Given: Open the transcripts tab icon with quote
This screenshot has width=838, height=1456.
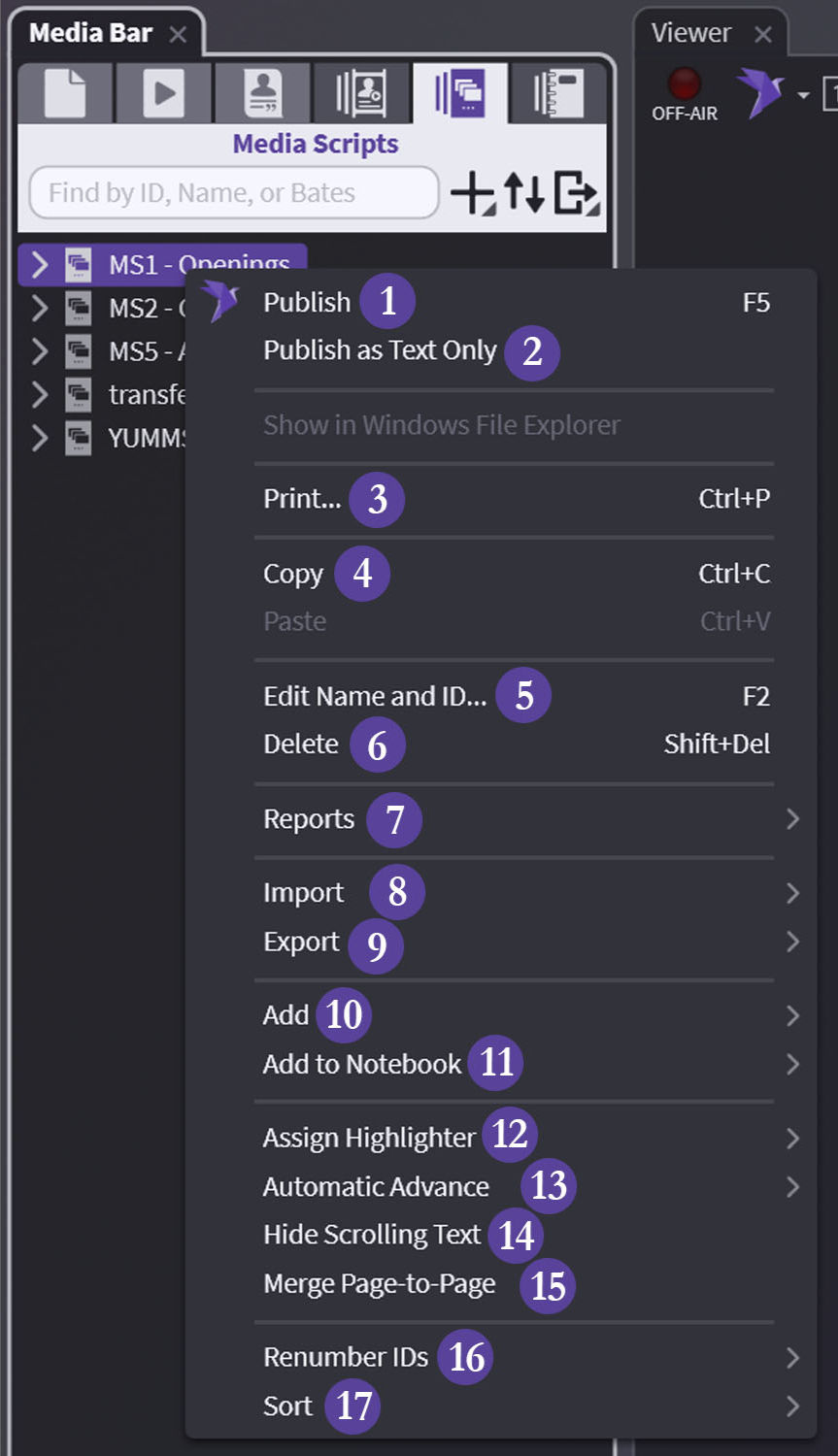Looking at the screenshot, I should pos(262,94).
